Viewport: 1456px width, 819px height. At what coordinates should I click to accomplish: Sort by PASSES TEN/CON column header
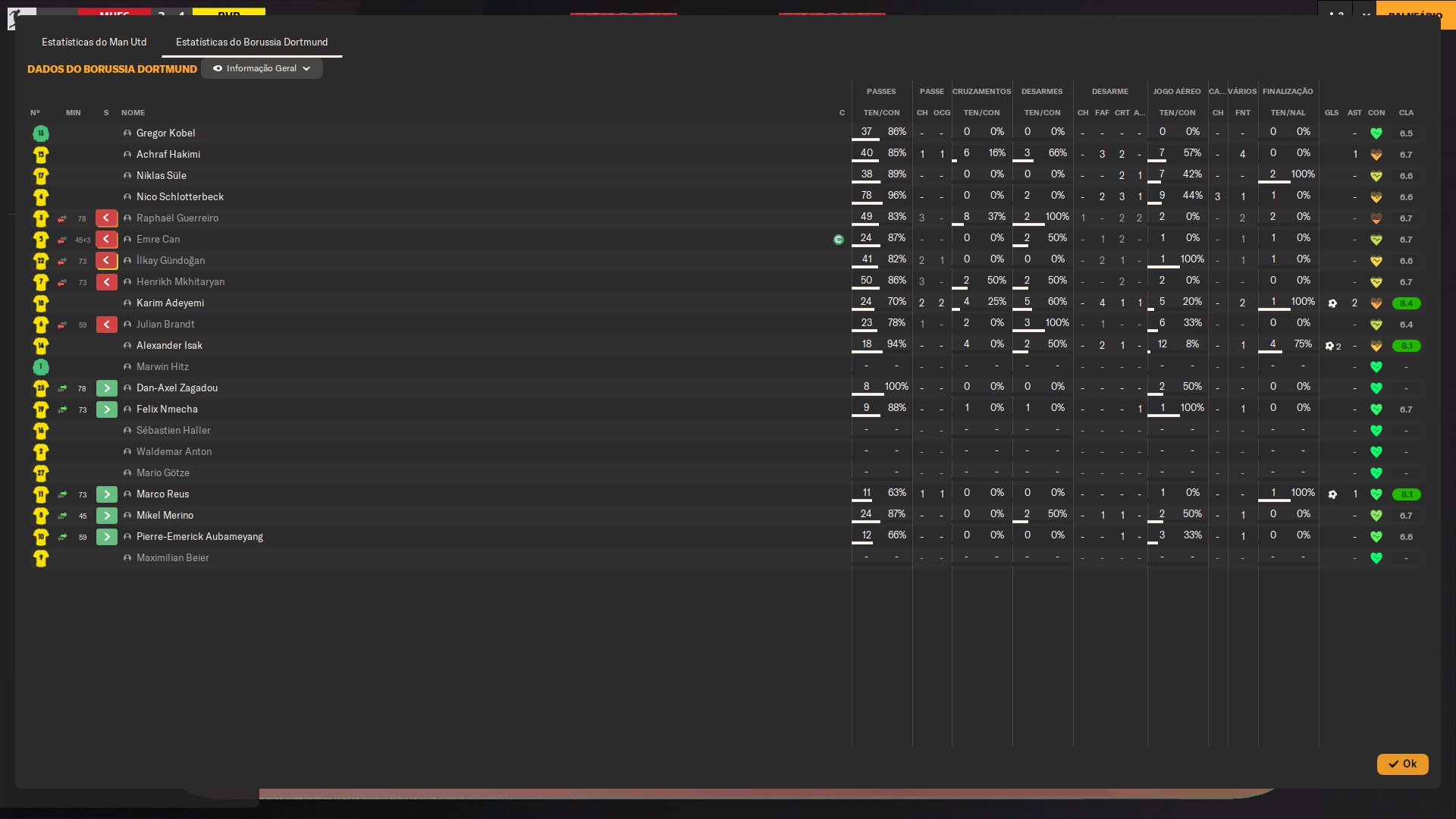click(x=881, y=112)
